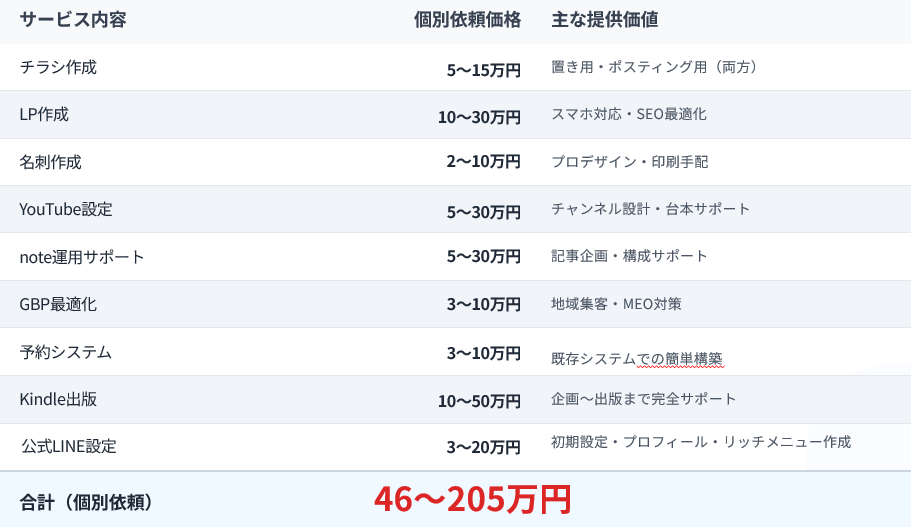Select the LP作成 service name

44,114
